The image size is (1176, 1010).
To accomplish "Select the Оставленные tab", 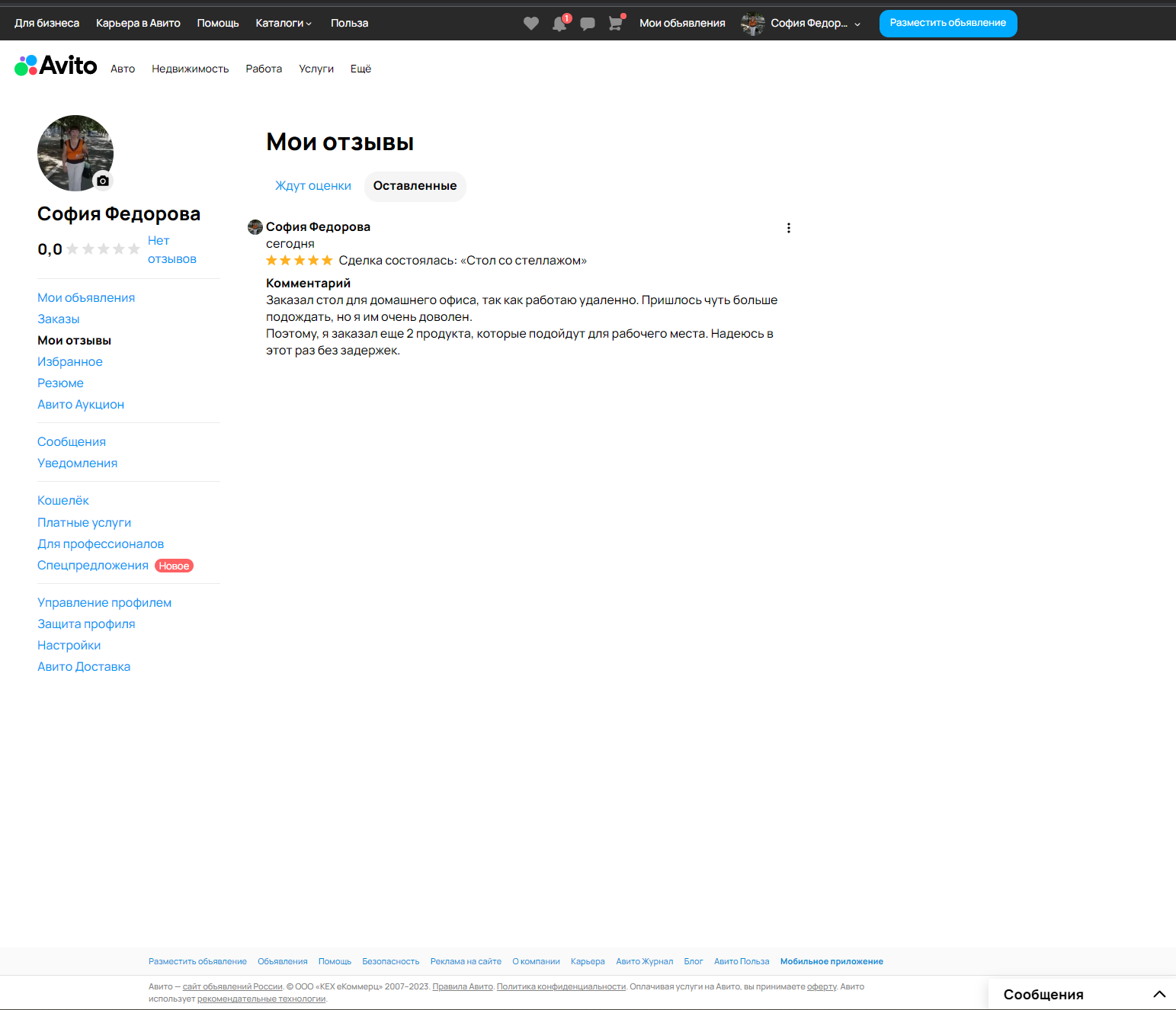I will point(415,186).
